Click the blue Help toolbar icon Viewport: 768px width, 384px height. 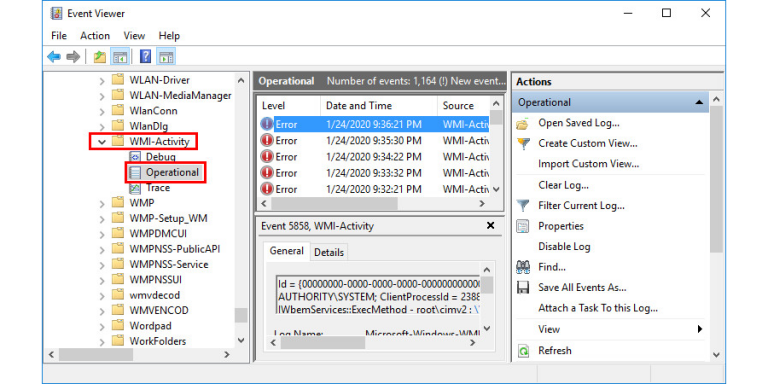(145, 57)
